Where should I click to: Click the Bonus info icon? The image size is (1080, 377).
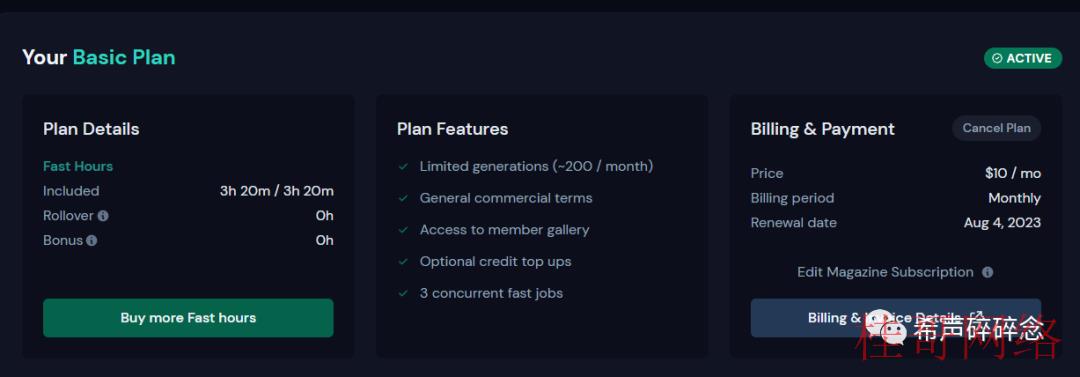click(92, 241)
